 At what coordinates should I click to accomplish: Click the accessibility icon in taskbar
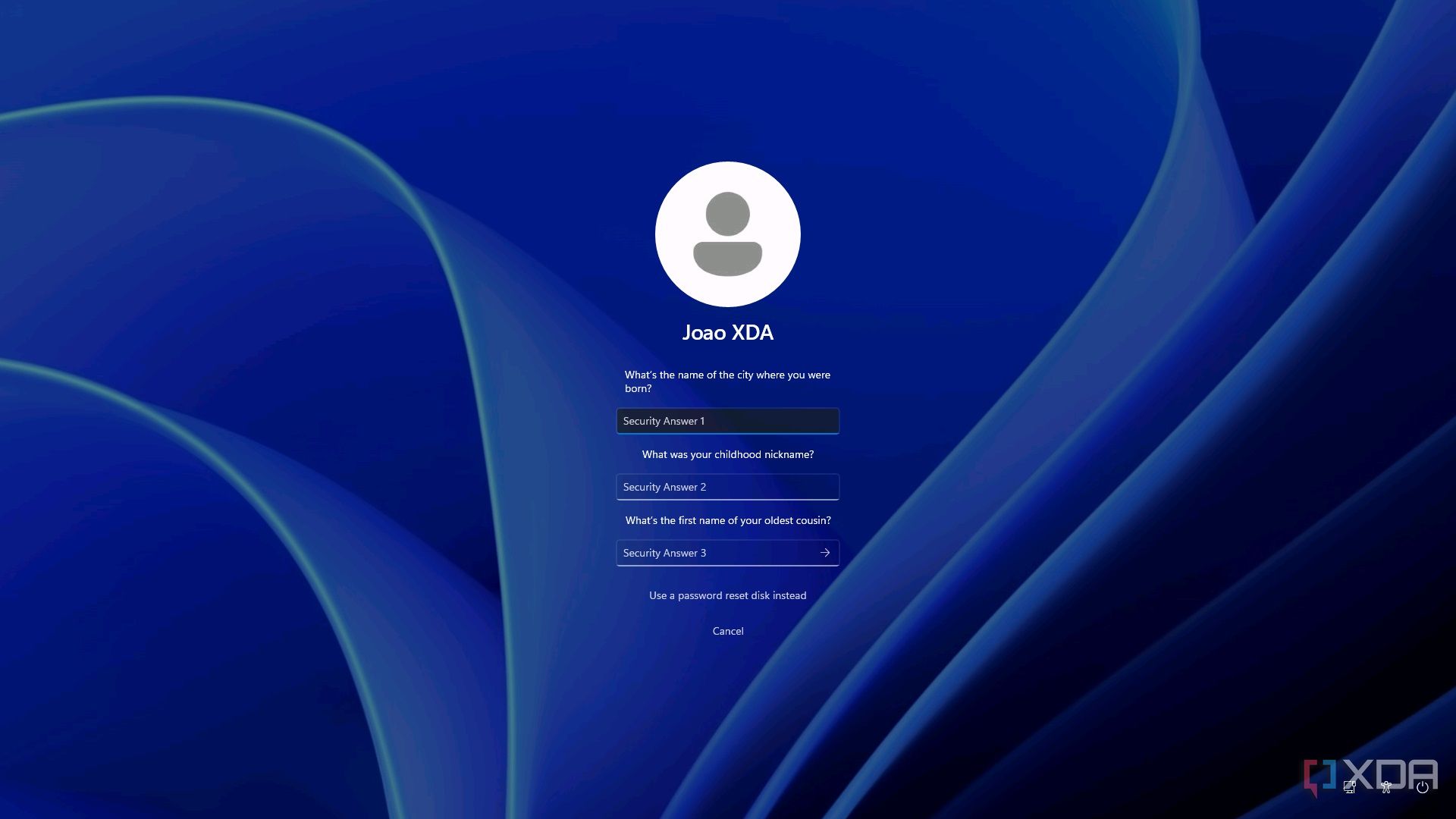point(1386,789)
